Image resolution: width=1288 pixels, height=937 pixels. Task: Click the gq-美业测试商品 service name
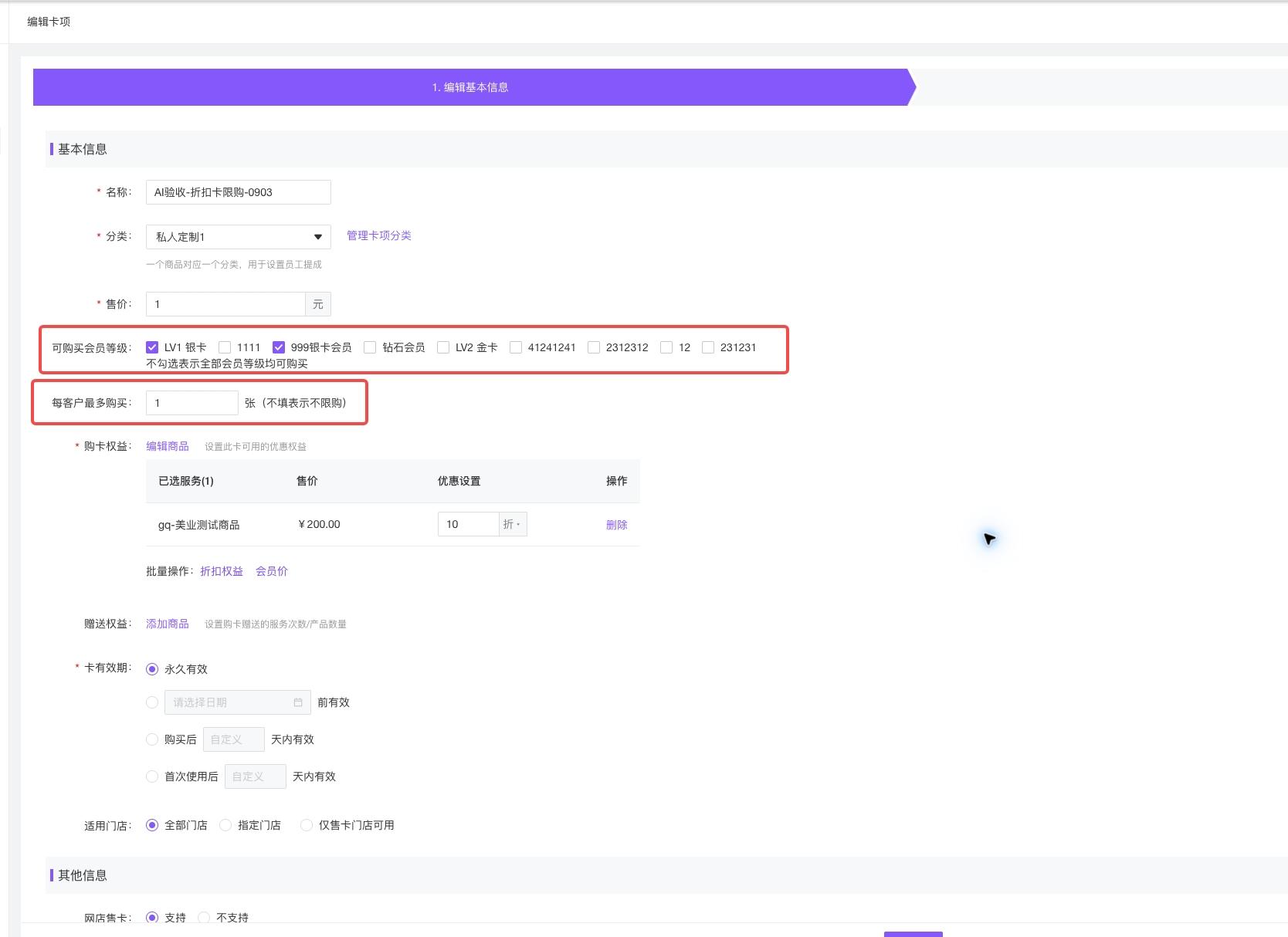[198, 525]
